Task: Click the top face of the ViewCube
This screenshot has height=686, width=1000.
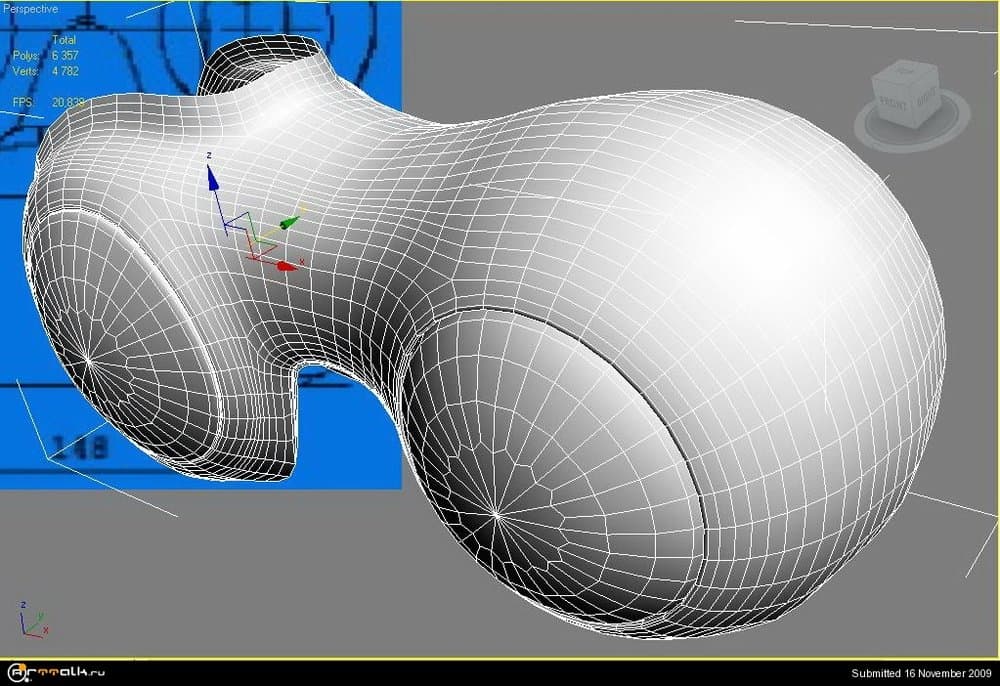Action: [x=906, y=73]
